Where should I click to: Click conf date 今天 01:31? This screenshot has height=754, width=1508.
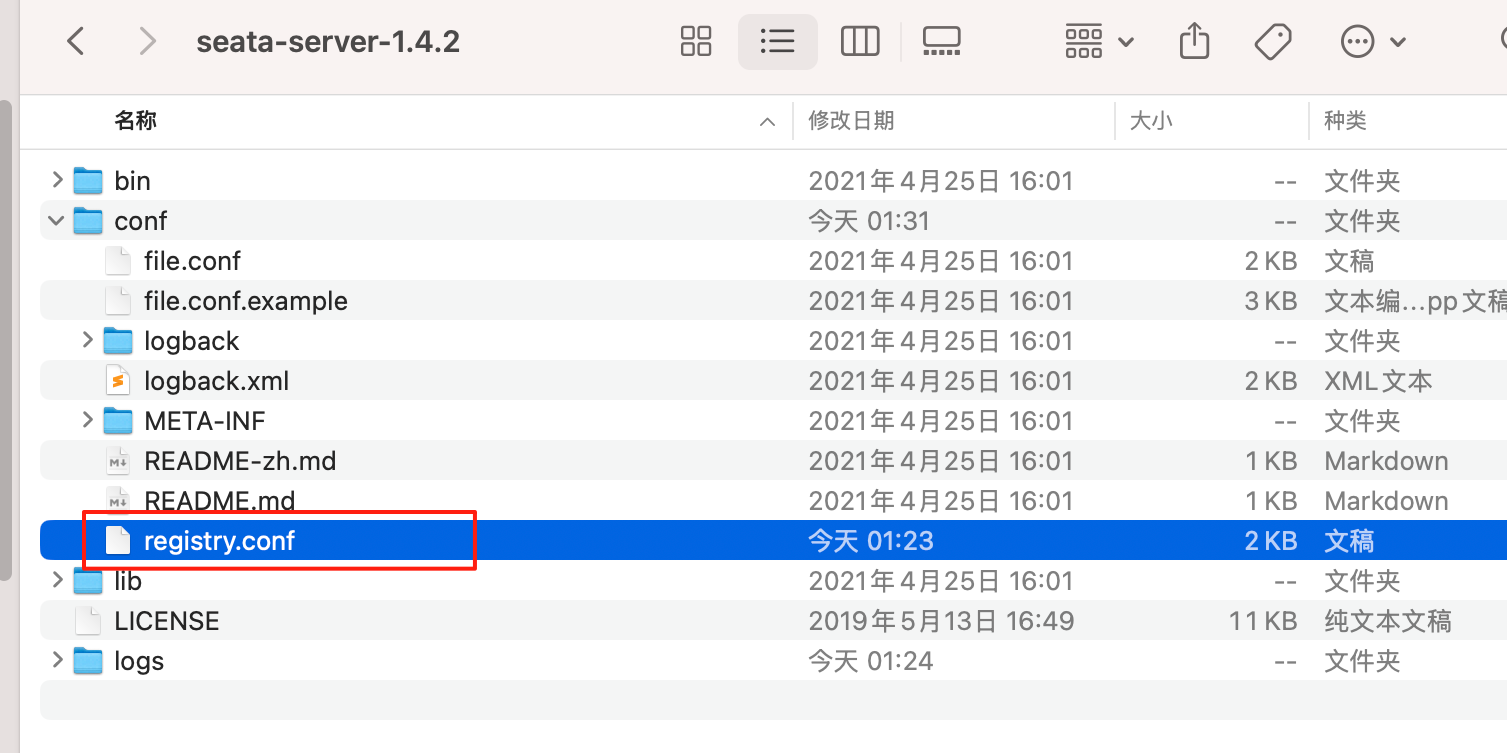869,221
